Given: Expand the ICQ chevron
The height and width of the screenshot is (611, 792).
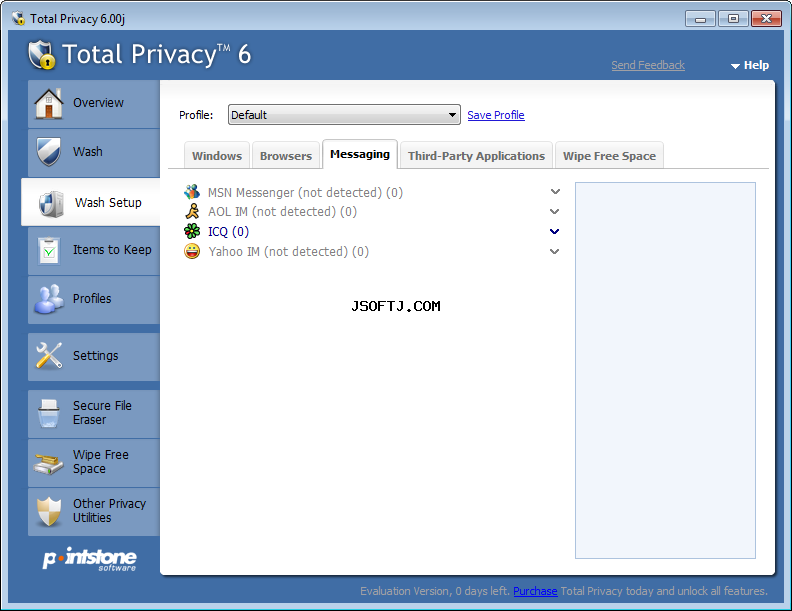Looking at the screenshot, I should 555,231.
